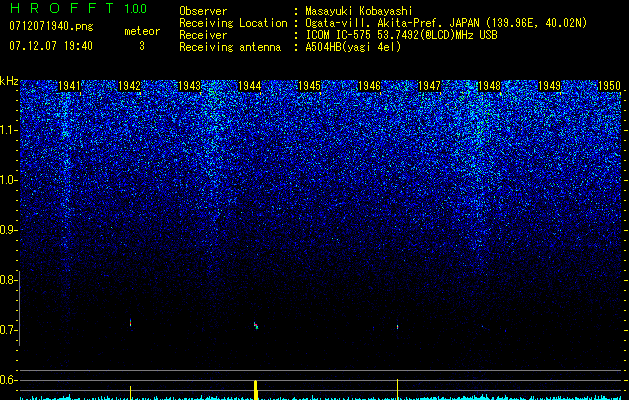Click the receiver value ICOM IC-575 53.7492 MHz USB
Screen dimensions: 629x400
pyautogui.click(x=401, y=35)
